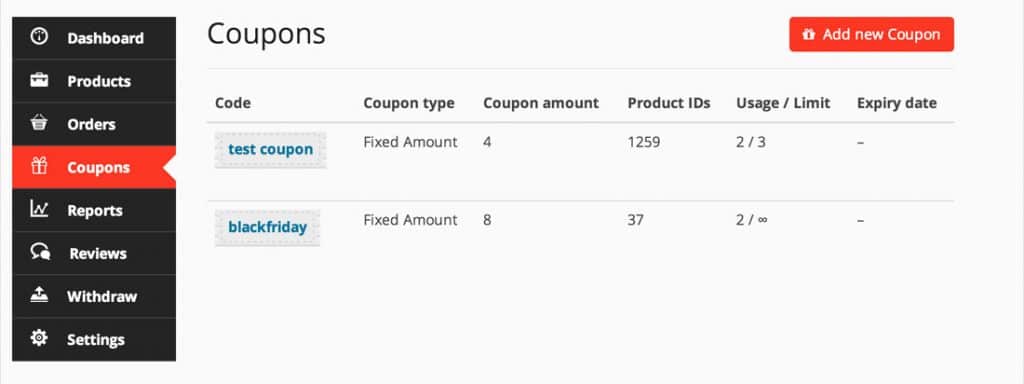The width and height of the screenshot is (1024, 384).
Task: Open the Withdraw menu label
Action: coord(102,297)
